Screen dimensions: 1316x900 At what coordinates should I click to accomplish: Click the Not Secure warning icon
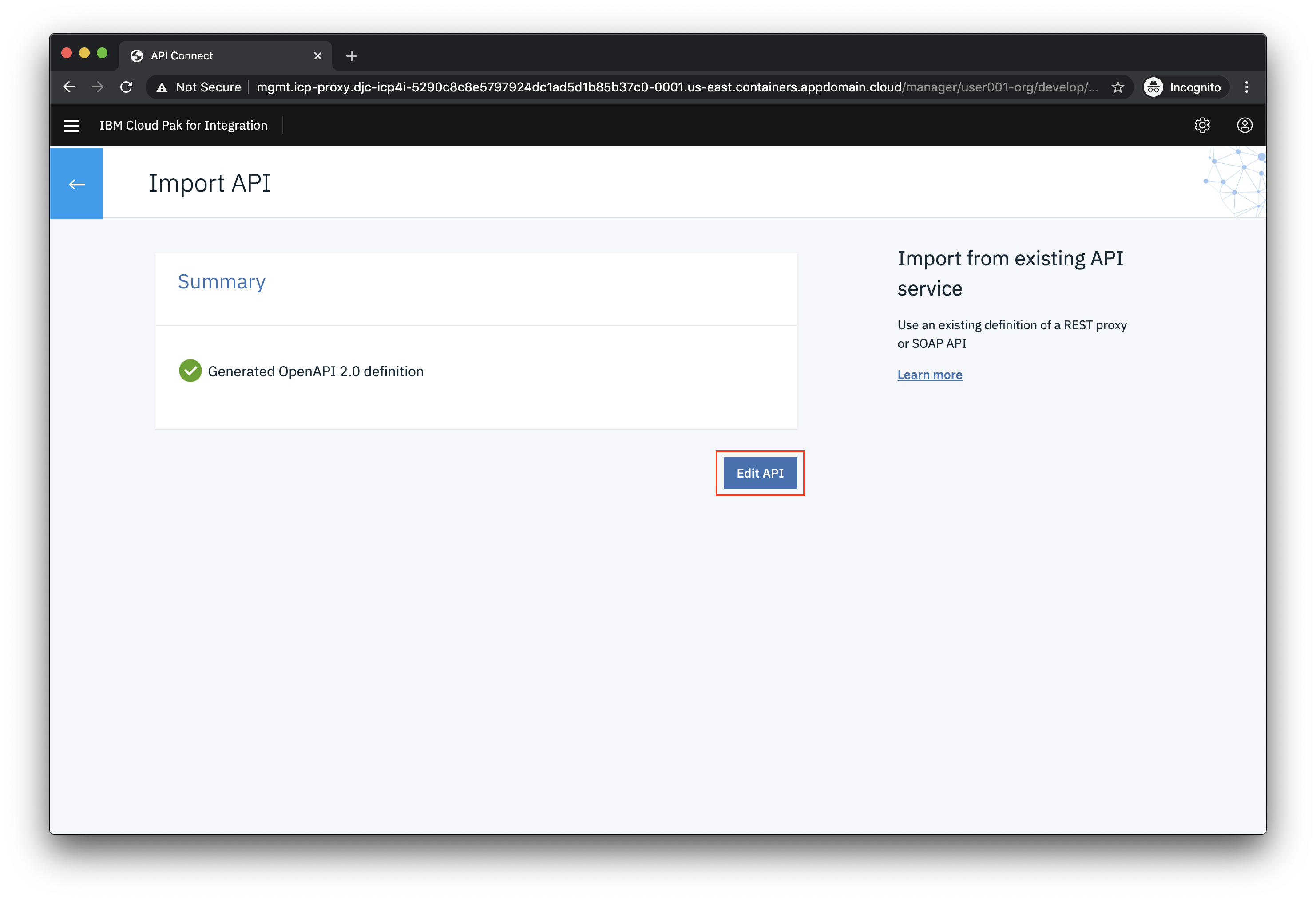[162, 87]
